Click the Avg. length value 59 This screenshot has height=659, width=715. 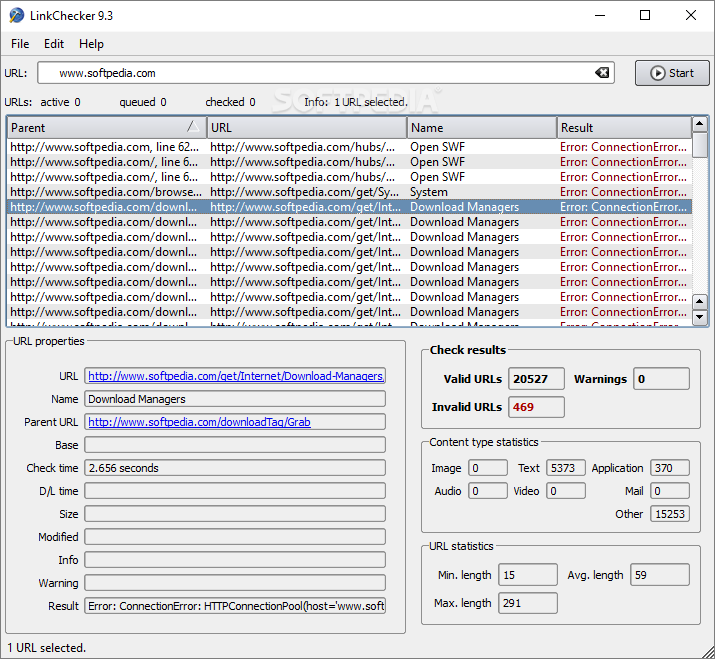(x=660, y=575)
